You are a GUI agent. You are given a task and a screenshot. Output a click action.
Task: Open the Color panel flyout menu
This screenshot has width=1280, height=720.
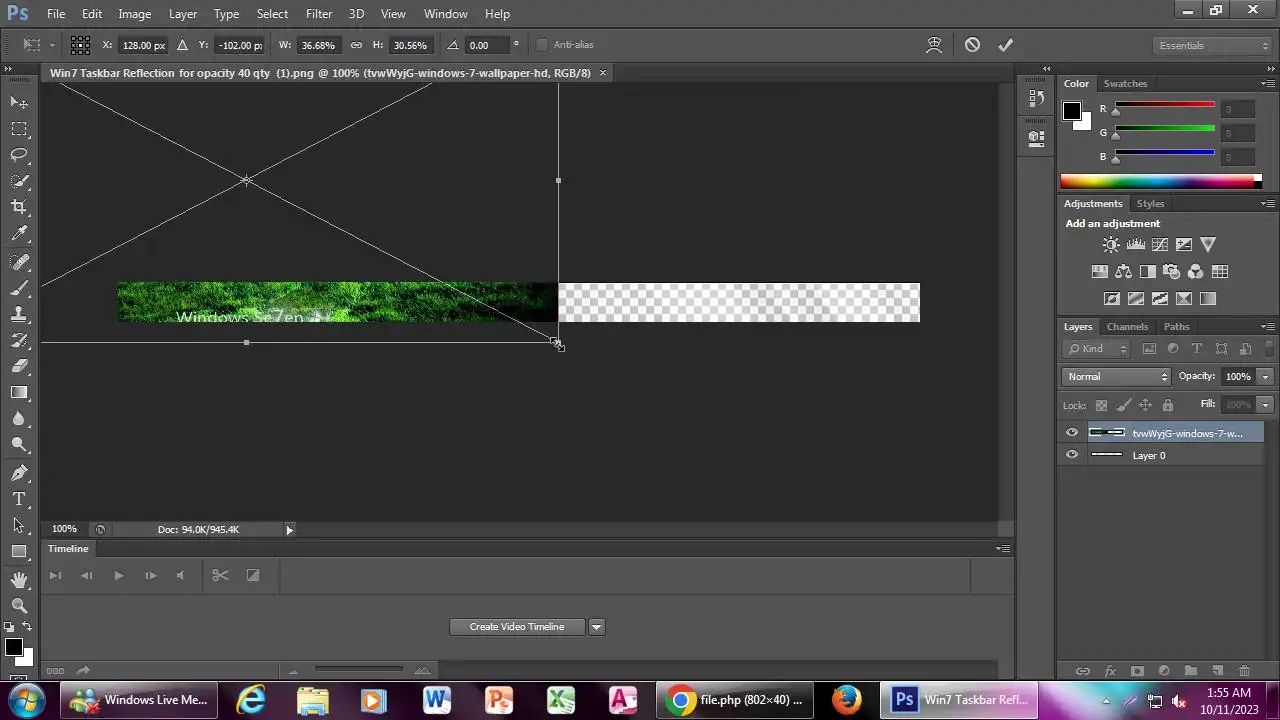click(1268, 84)
